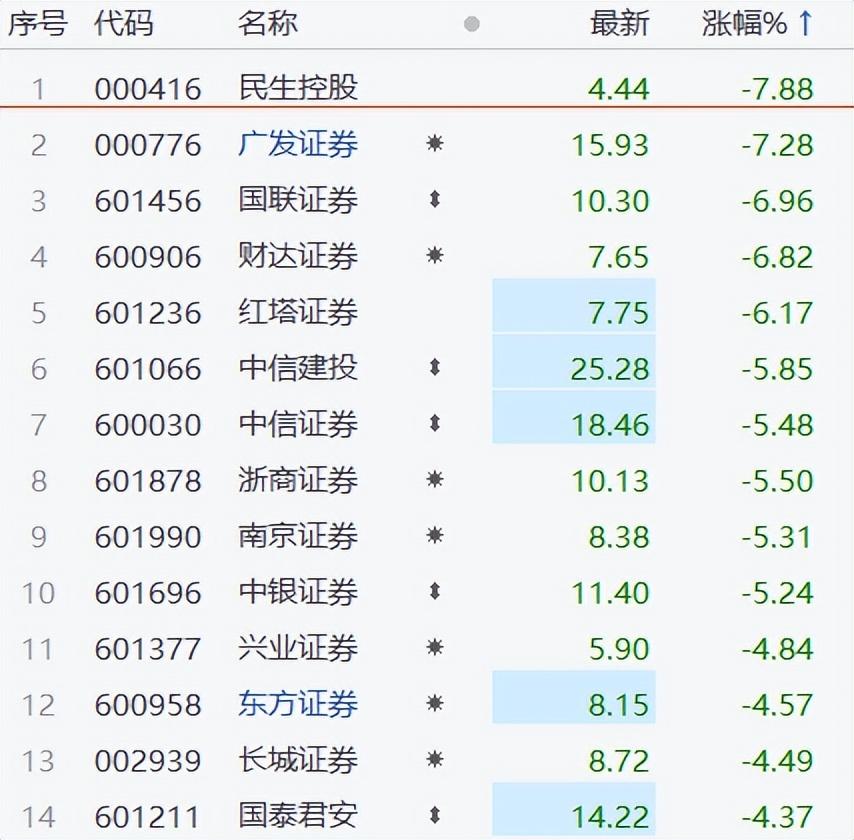854x840 pixels.
Task: Click stock code 600958
Action: pos(148,705)
